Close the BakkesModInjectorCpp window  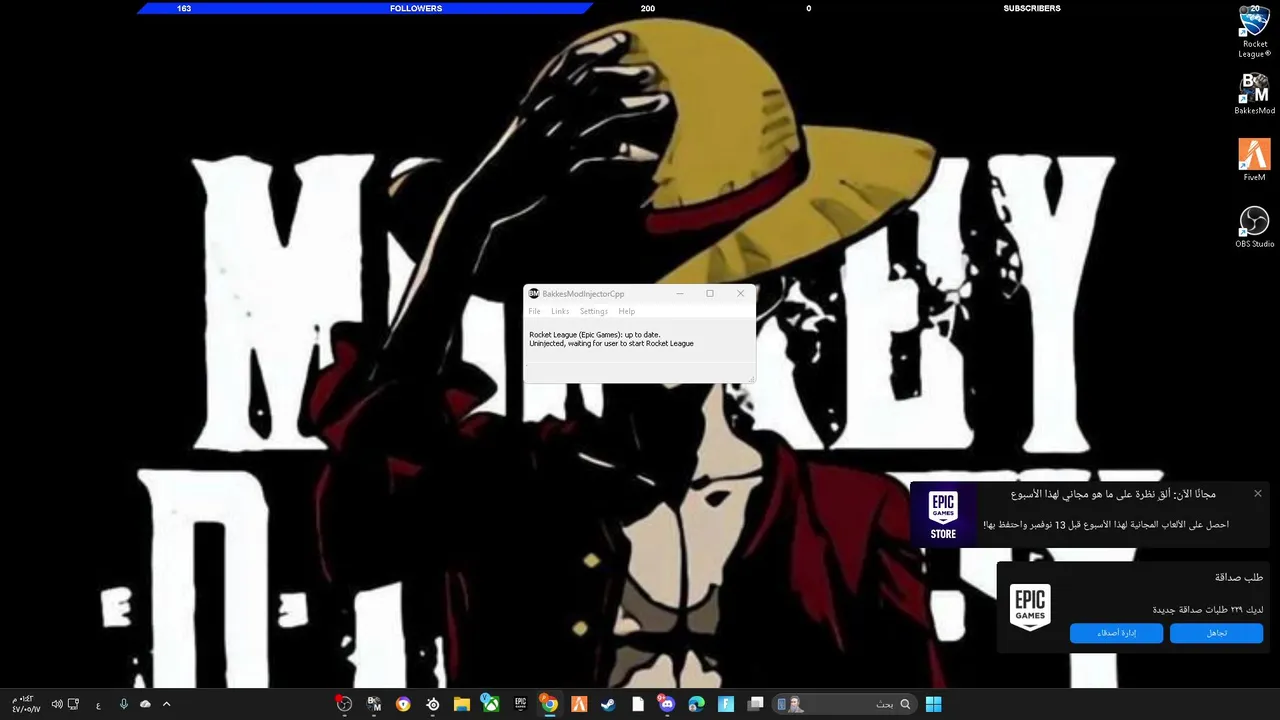740,293
